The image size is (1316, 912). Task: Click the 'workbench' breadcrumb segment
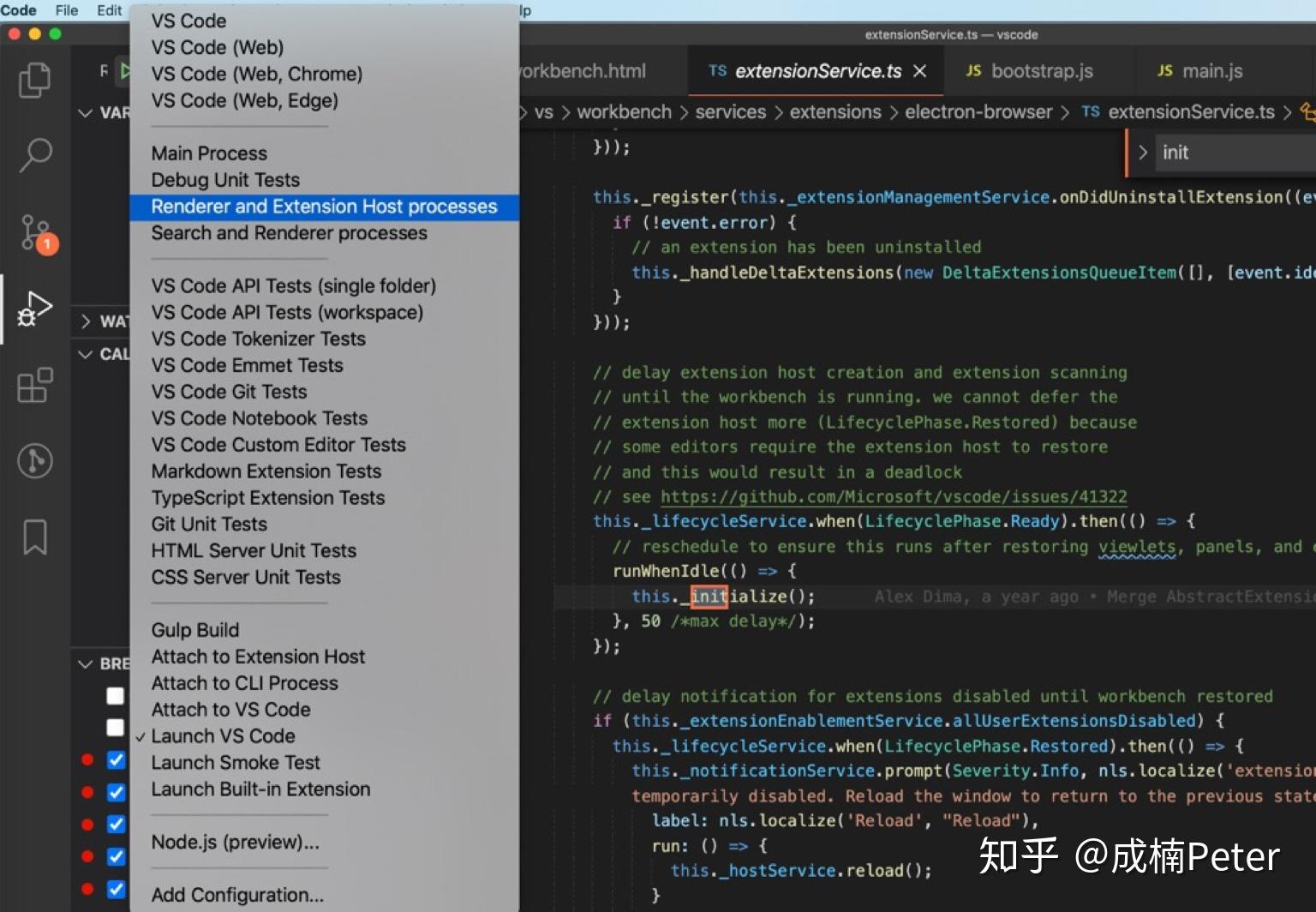(x=624, y=112)
